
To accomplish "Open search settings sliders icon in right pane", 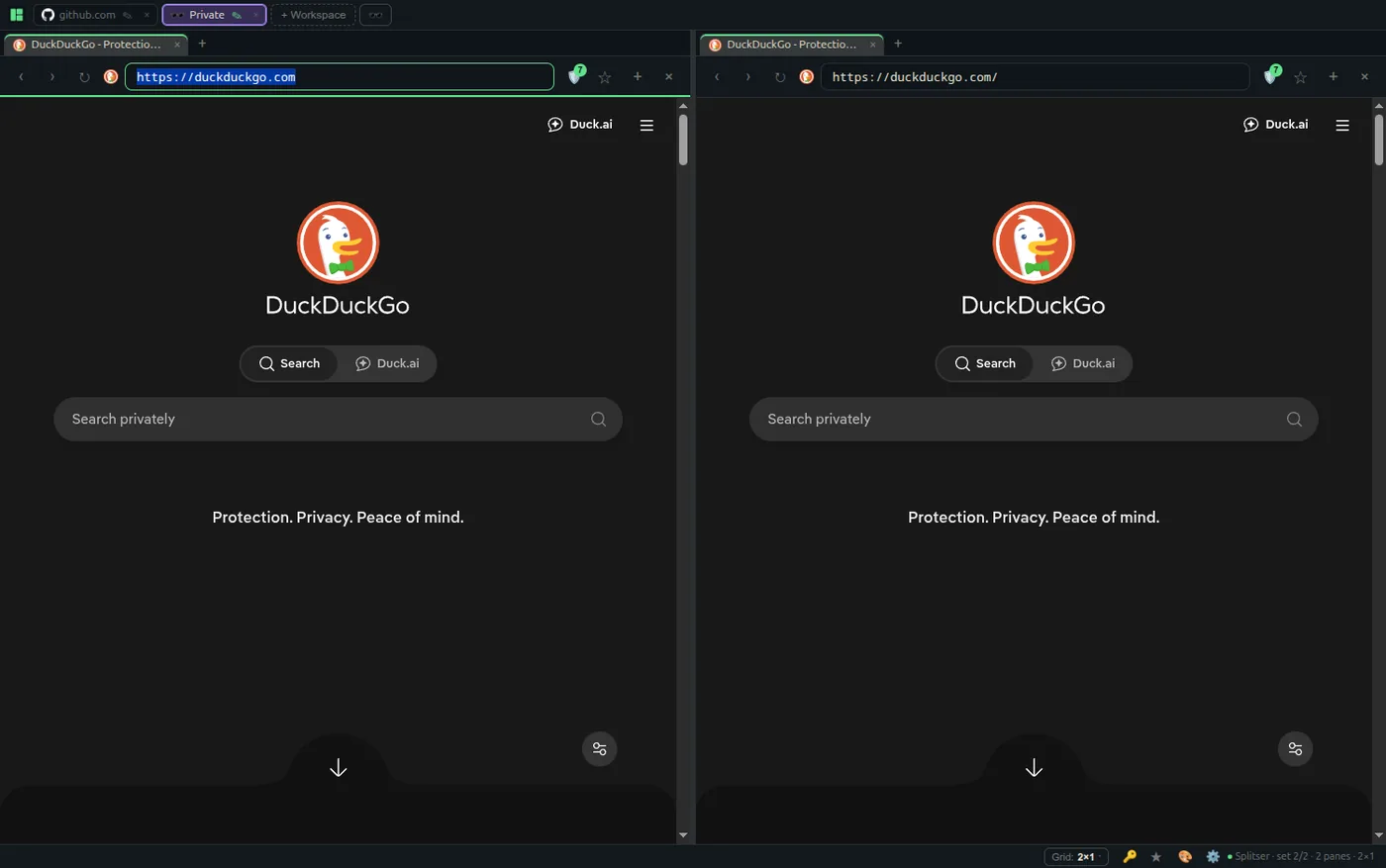I will (1296, 748).
